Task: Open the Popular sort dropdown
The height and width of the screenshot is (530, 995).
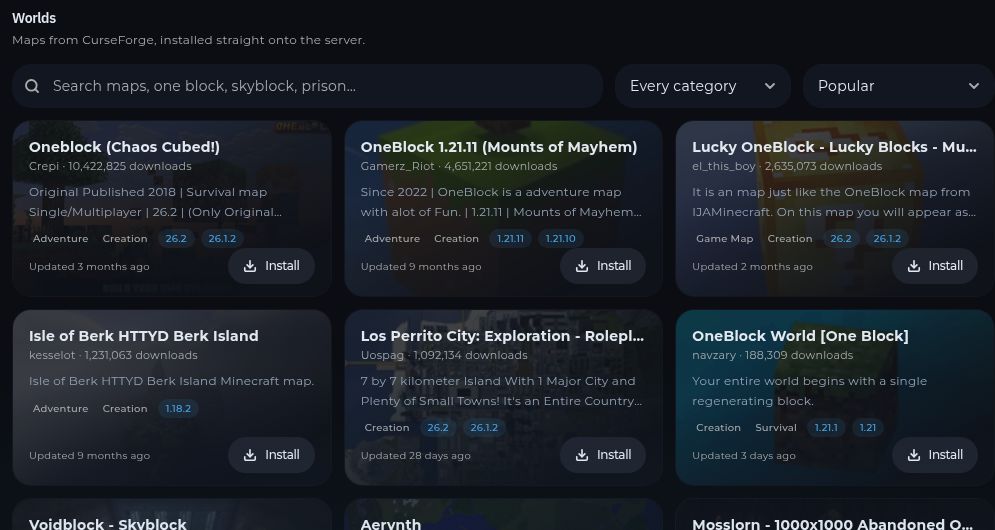Action: (x=899, y=86)
